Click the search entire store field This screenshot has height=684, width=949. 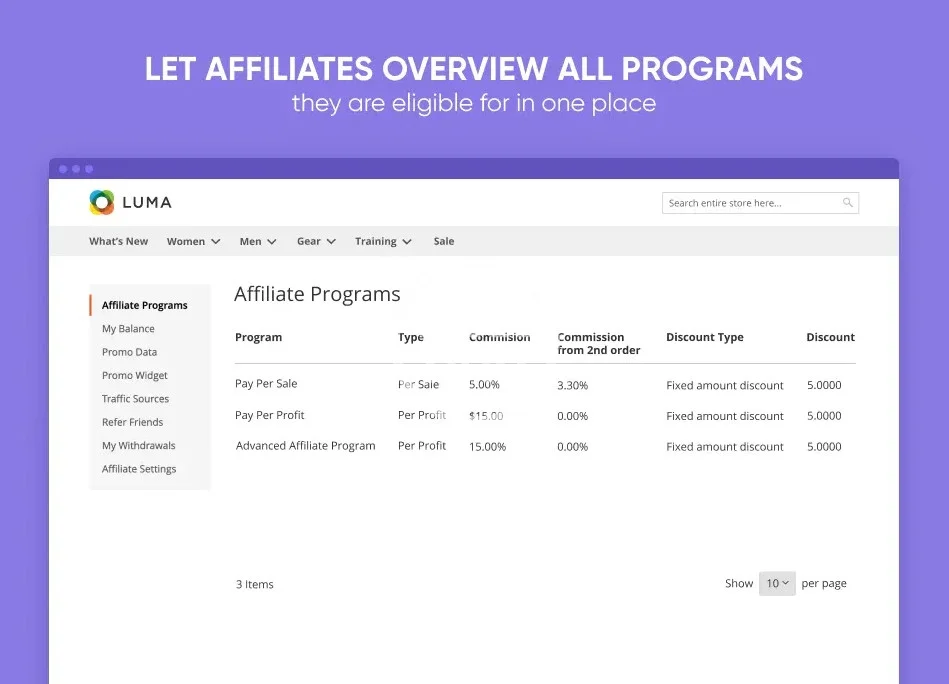coord(750,203)
